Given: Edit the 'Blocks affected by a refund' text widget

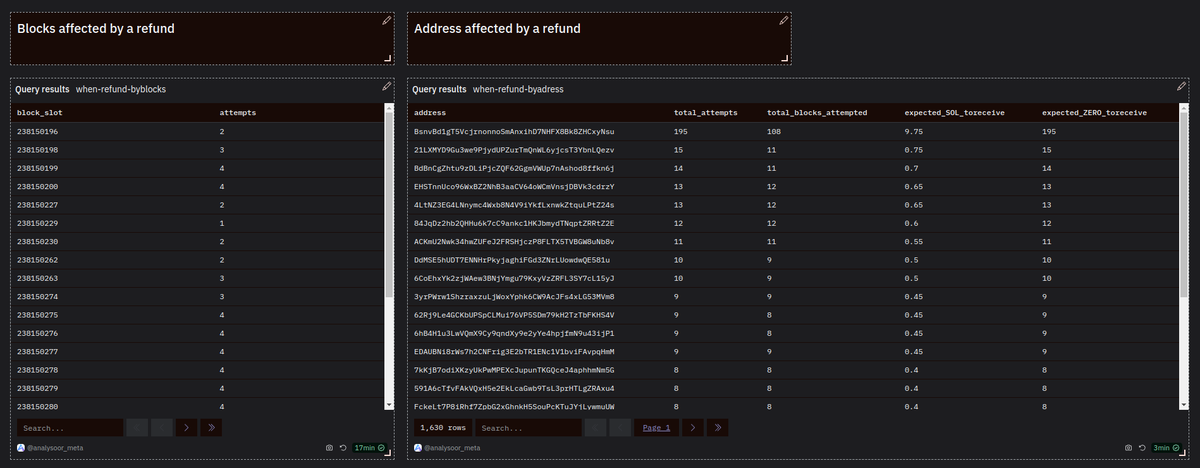Looking at the screenshot, I should click(386, 20).
